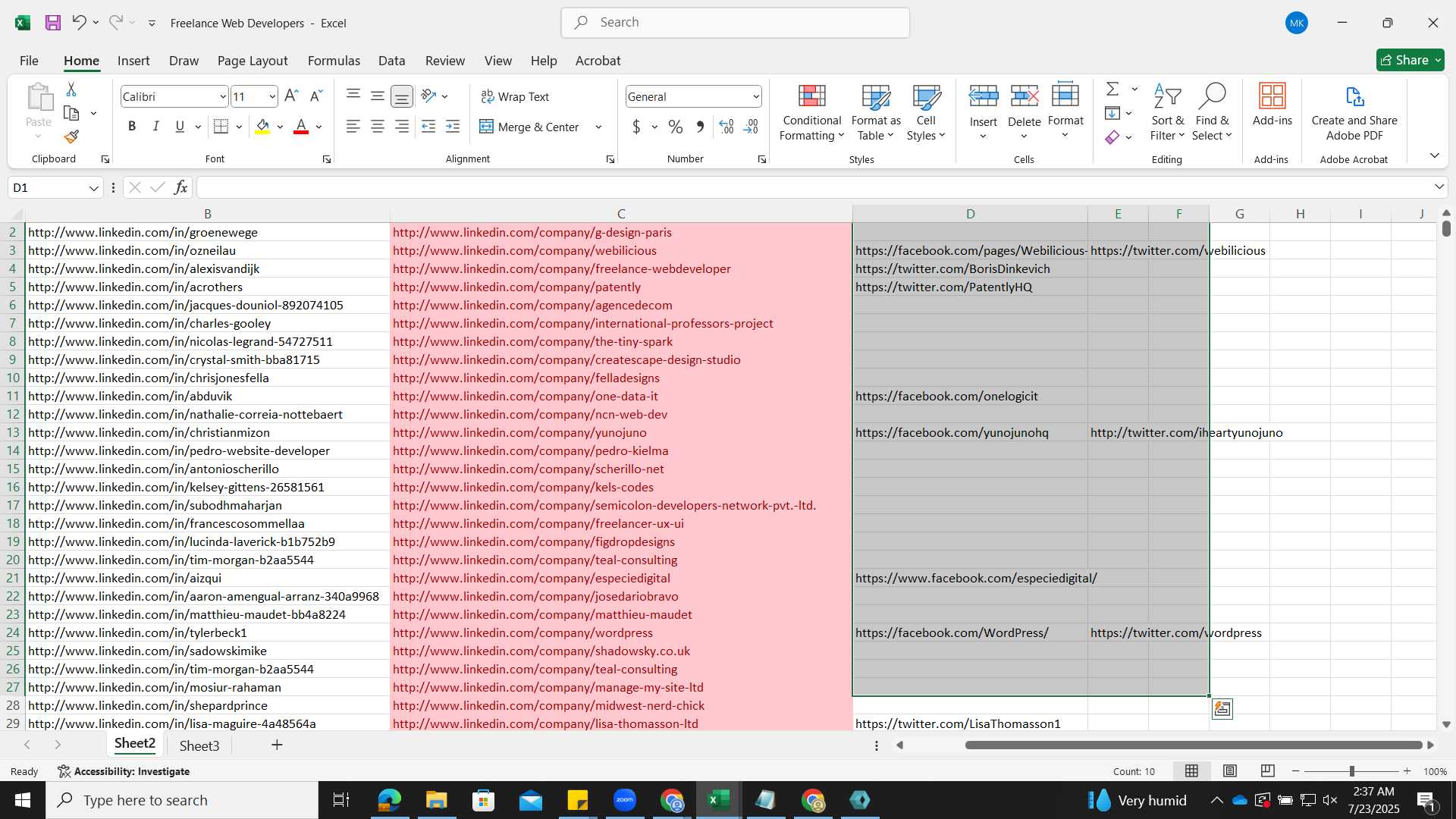1456x819 pixels.
Task: Open the Add-ins gallery icon
Action: (x=1272, y=105)
